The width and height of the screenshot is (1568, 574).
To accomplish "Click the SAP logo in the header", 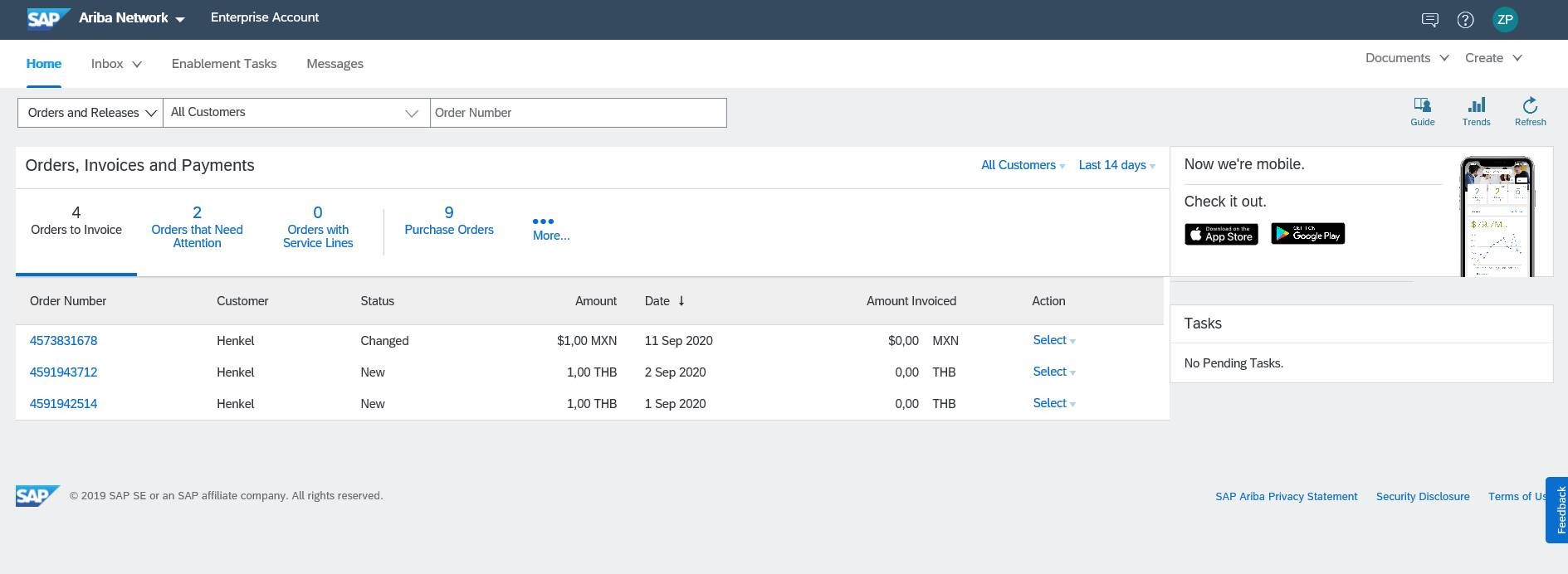I will tap(48, 18).
